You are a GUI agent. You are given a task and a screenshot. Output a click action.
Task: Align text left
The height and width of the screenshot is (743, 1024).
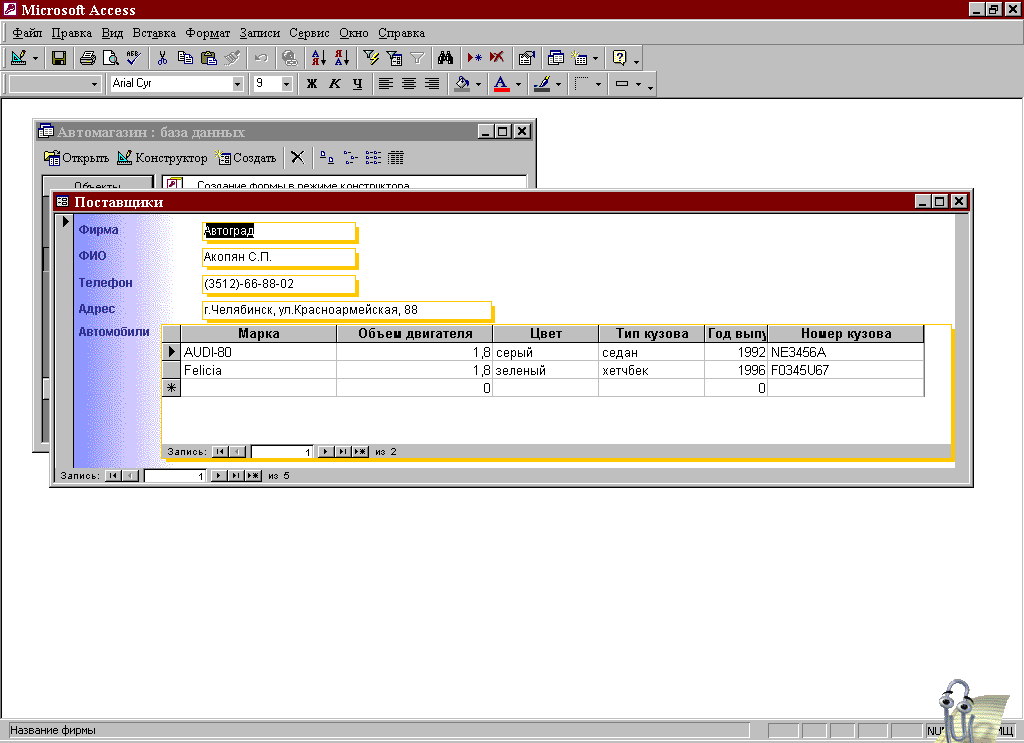point(386,84)
